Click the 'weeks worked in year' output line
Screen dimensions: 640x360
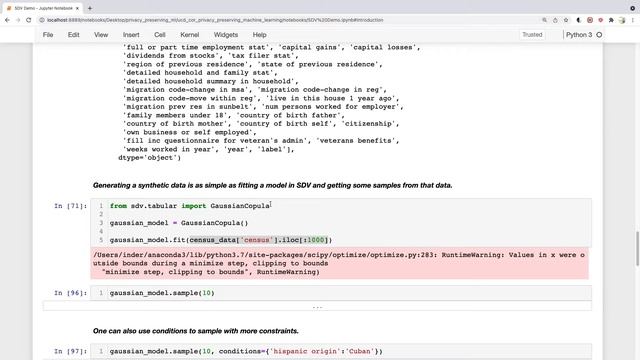pyautogui.click(x=209, y=149)
